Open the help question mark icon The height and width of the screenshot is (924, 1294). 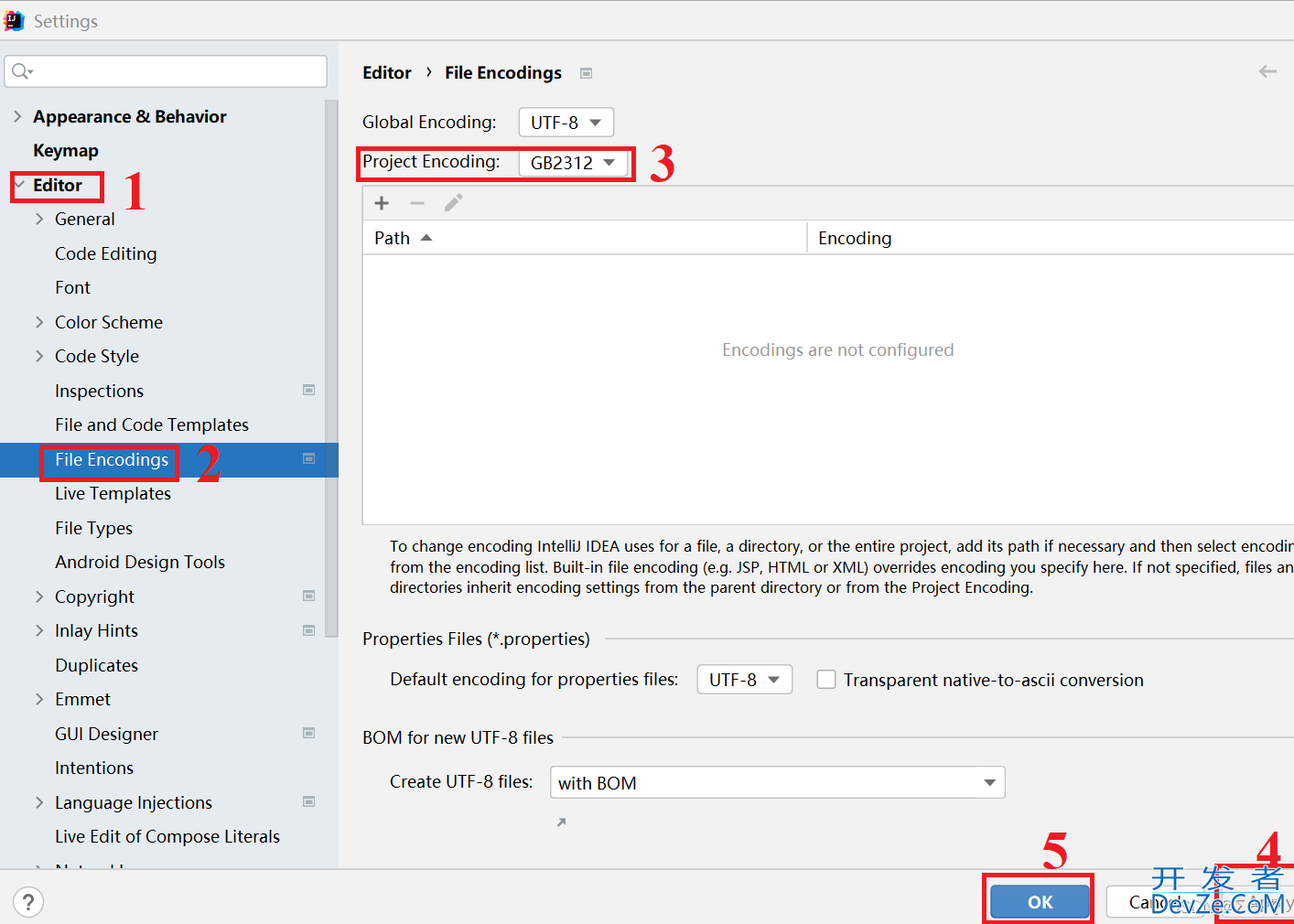point(28,902)
